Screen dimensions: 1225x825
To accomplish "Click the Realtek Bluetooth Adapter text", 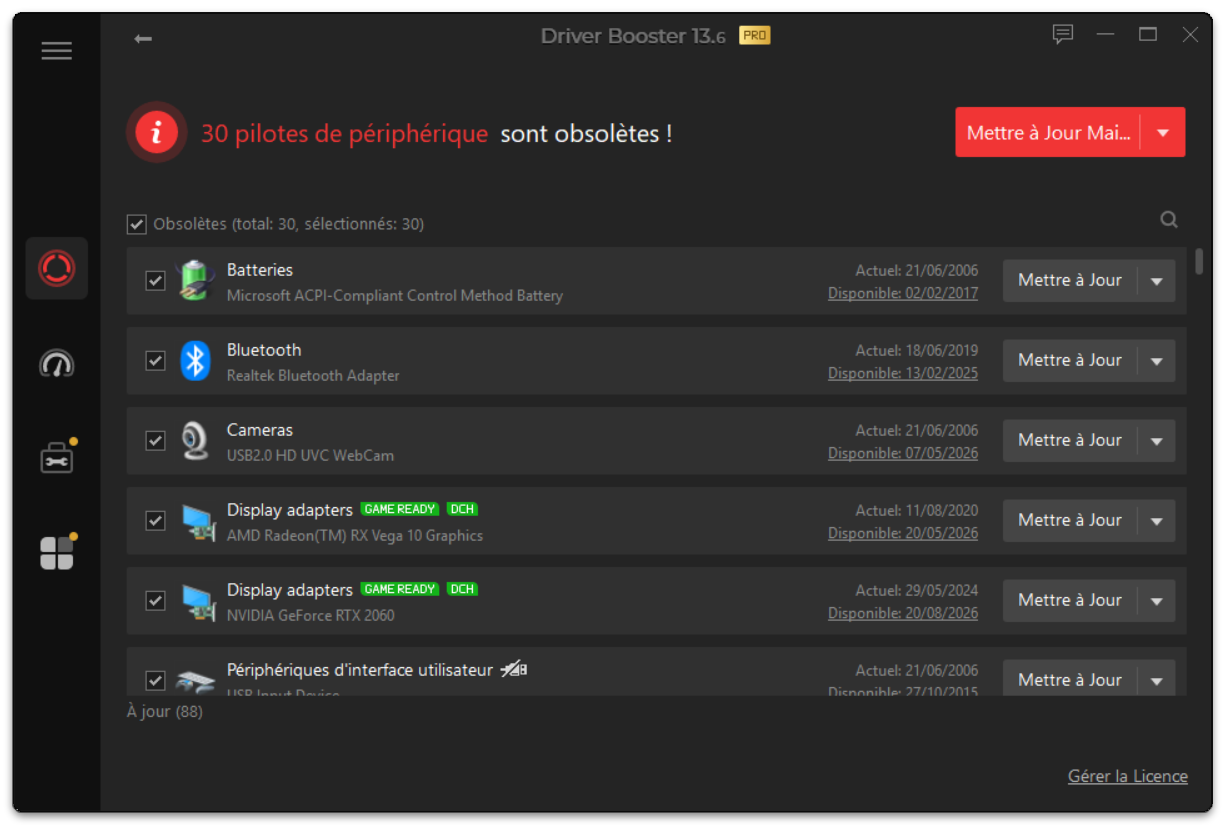I will [313, 376].
